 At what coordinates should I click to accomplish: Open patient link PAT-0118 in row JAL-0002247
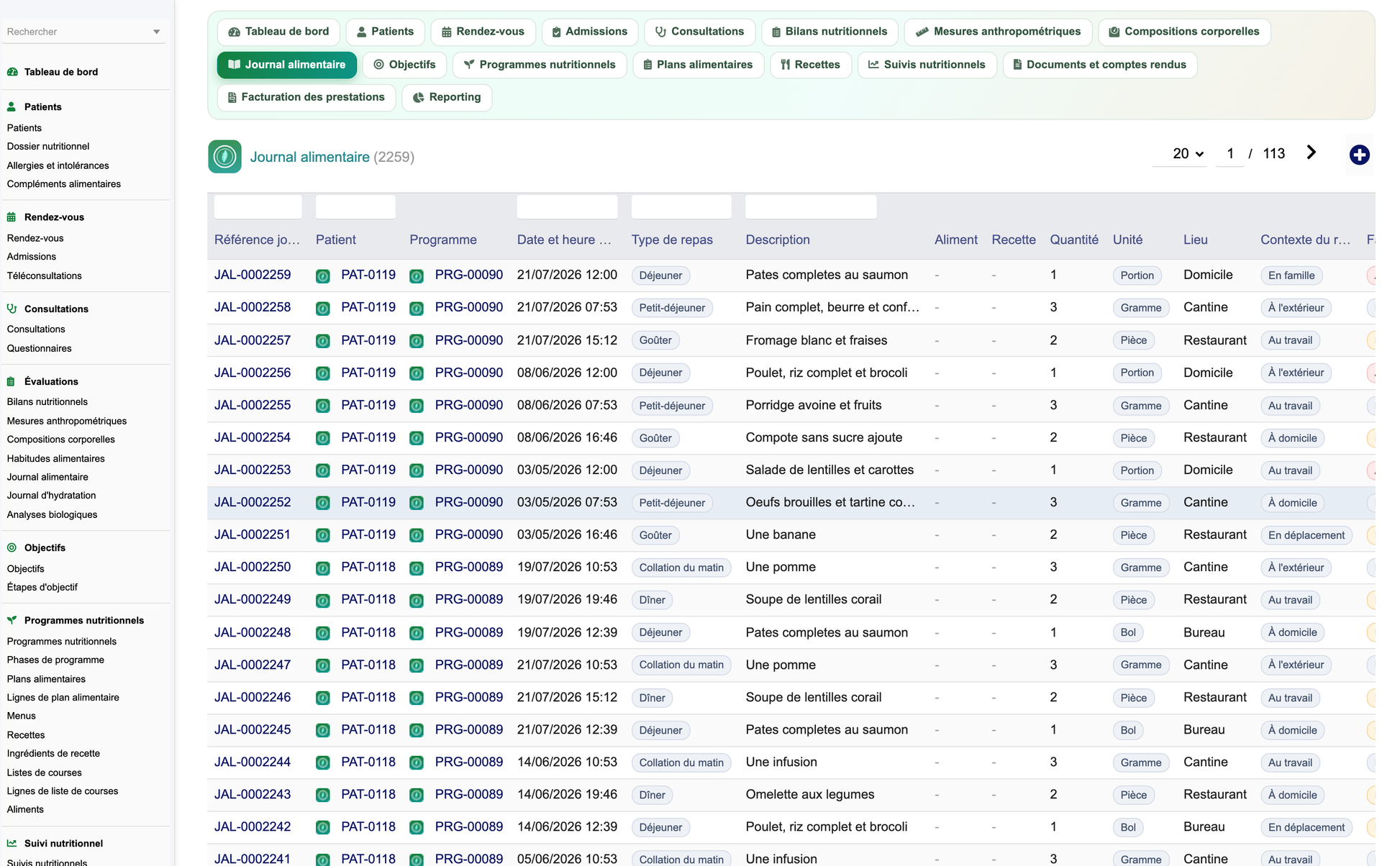tap(368, 665)
